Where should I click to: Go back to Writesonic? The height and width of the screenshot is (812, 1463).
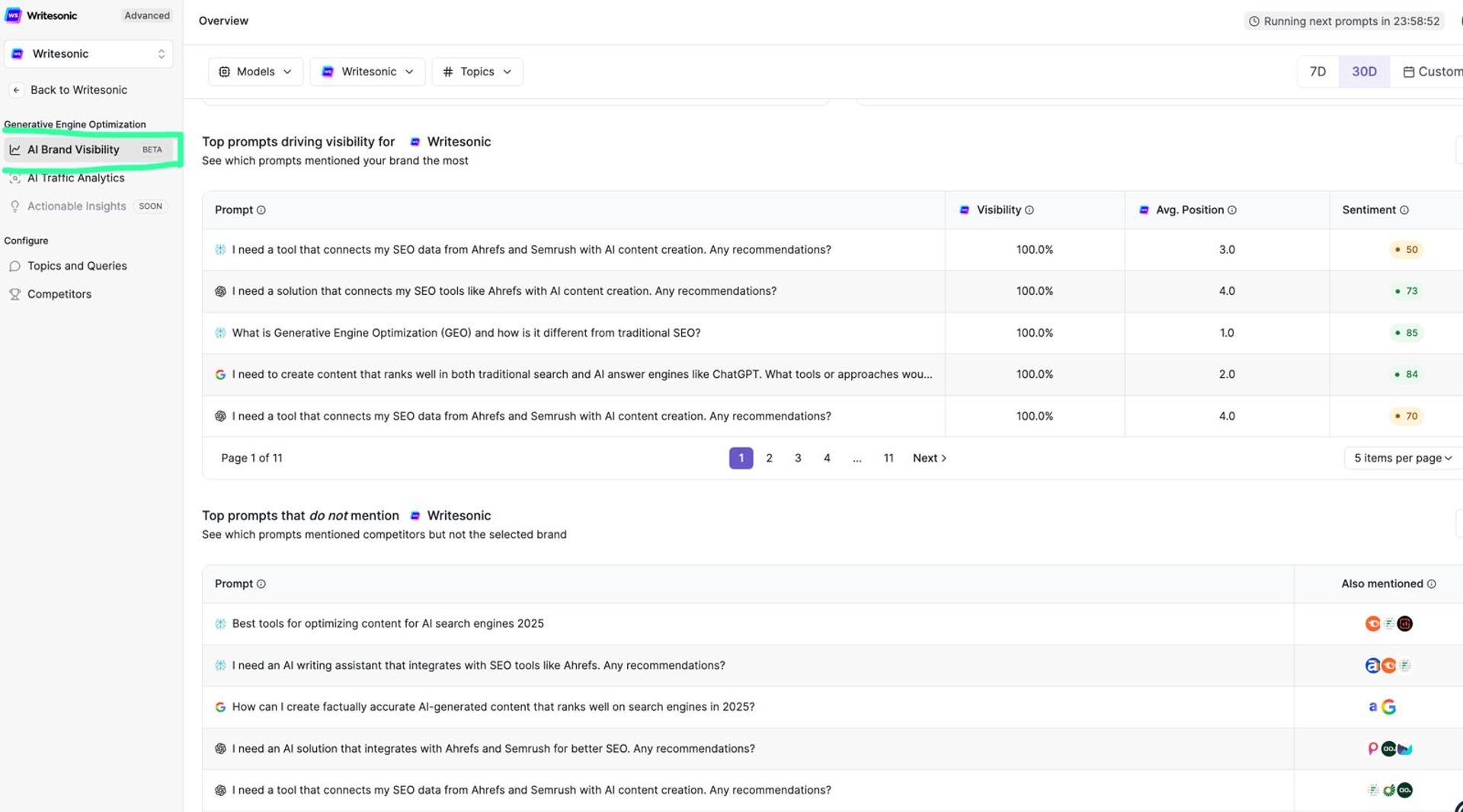coord(78,90)
